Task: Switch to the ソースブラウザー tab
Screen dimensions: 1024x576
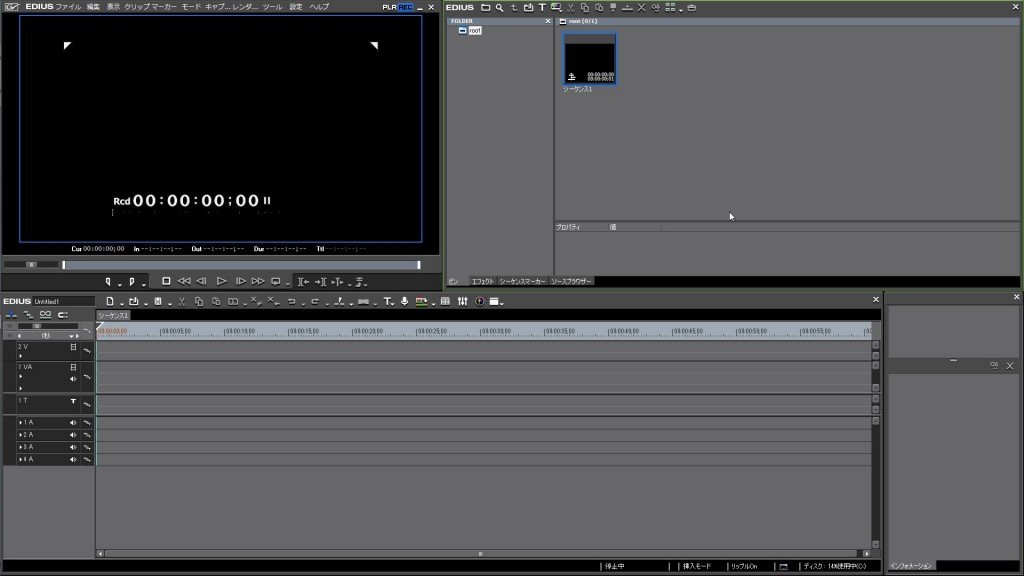Action: (571, 281)
